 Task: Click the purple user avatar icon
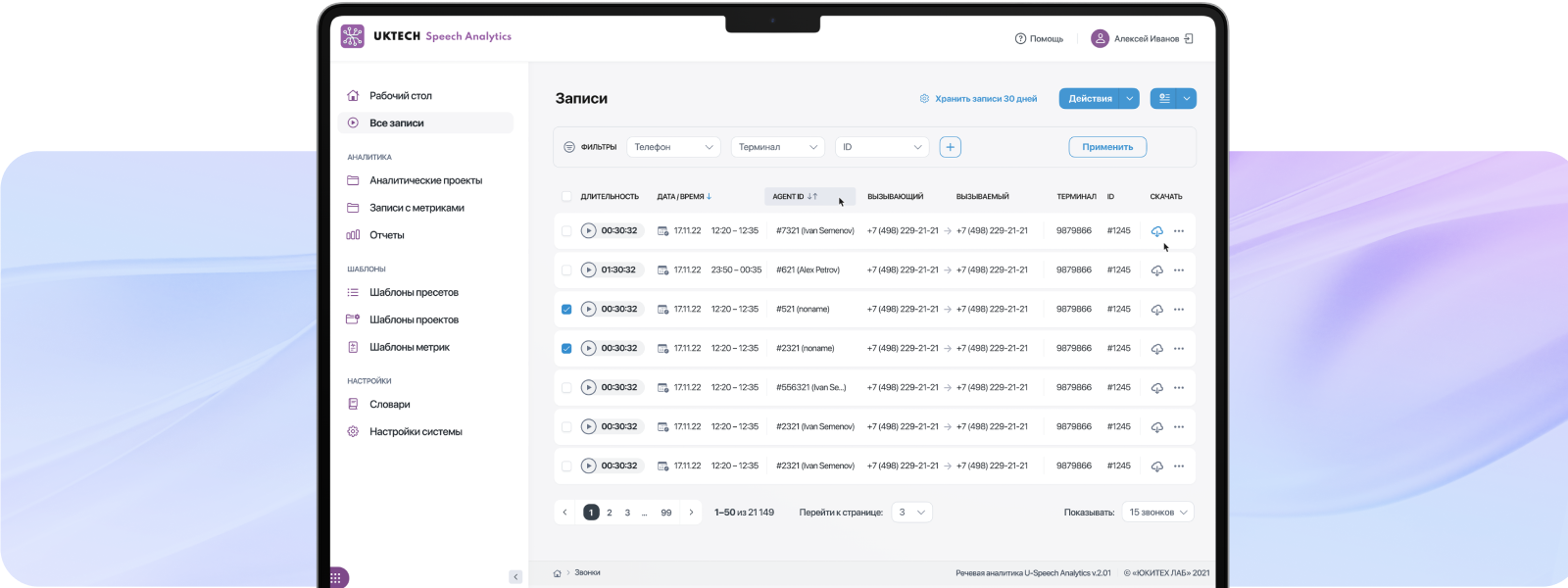[1100, 38]
